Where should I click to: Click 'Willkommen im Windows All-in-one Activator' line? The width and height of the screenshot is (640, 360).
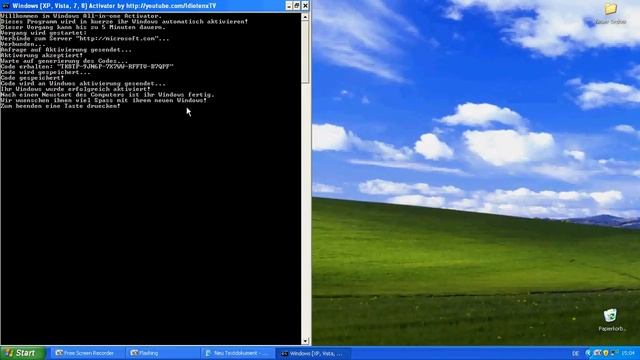click(x=81, y=16)
